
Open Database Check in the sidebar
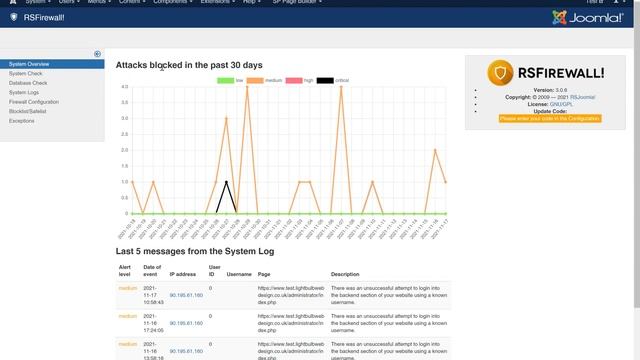click(x=28, y=83)
